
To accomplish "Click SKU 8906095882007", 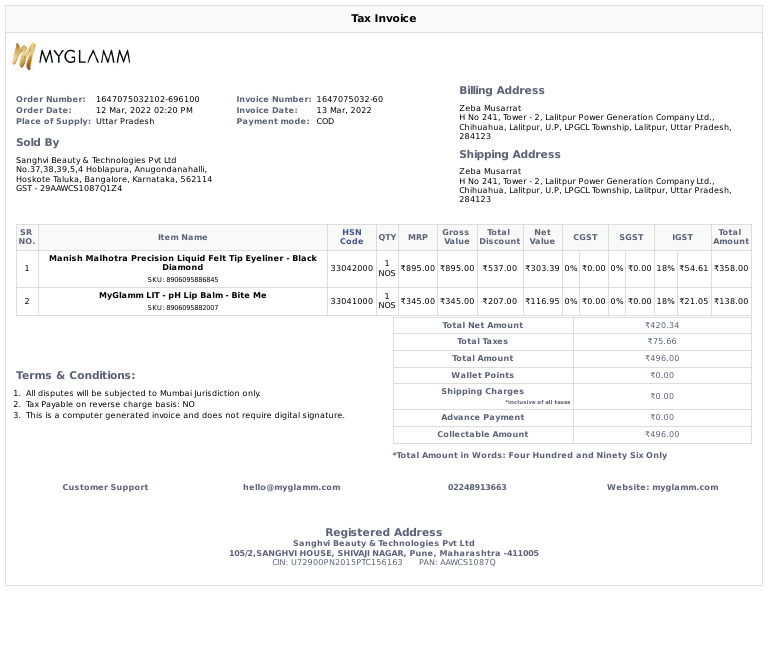I will (183, 308).
